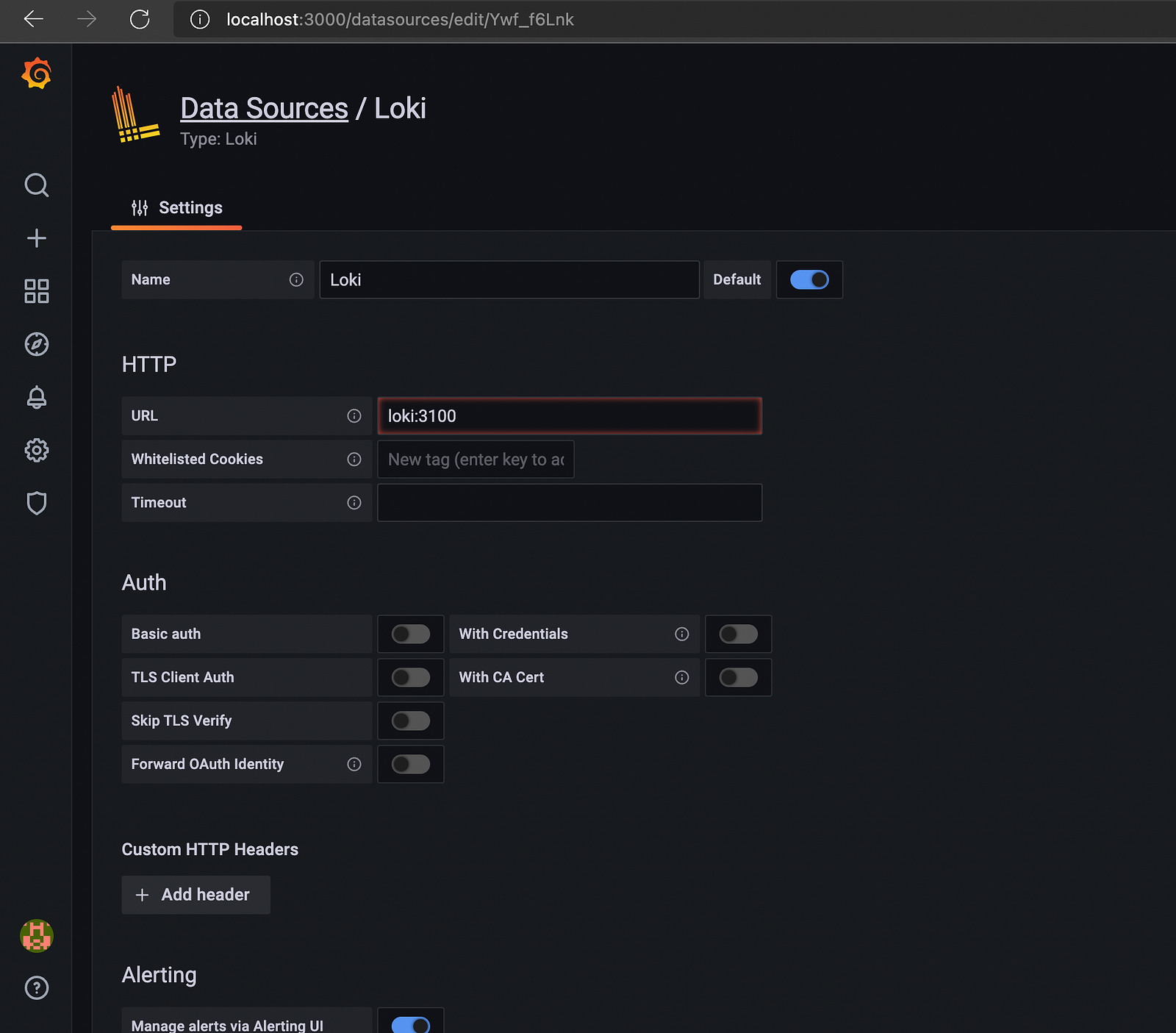Viewport: 1176px width, 1033px height.
Task: Open the Explore compass icon
Action: point(36,344)
